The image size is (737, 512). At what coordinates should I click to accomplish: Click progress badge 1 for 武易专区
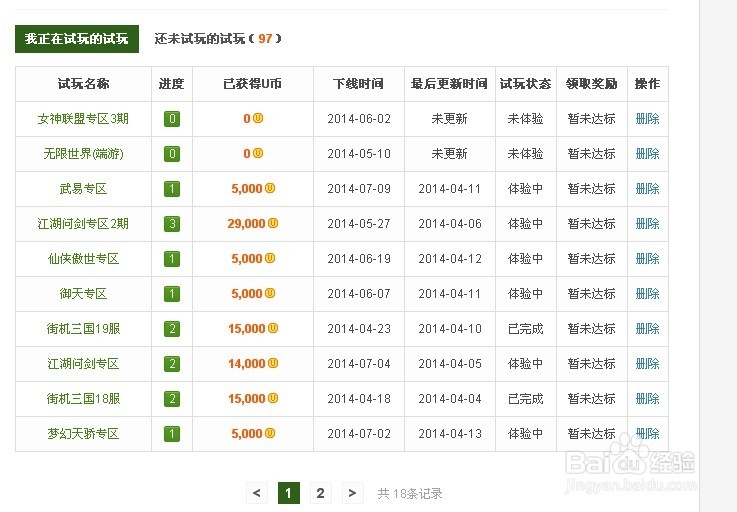coord(172,189)
